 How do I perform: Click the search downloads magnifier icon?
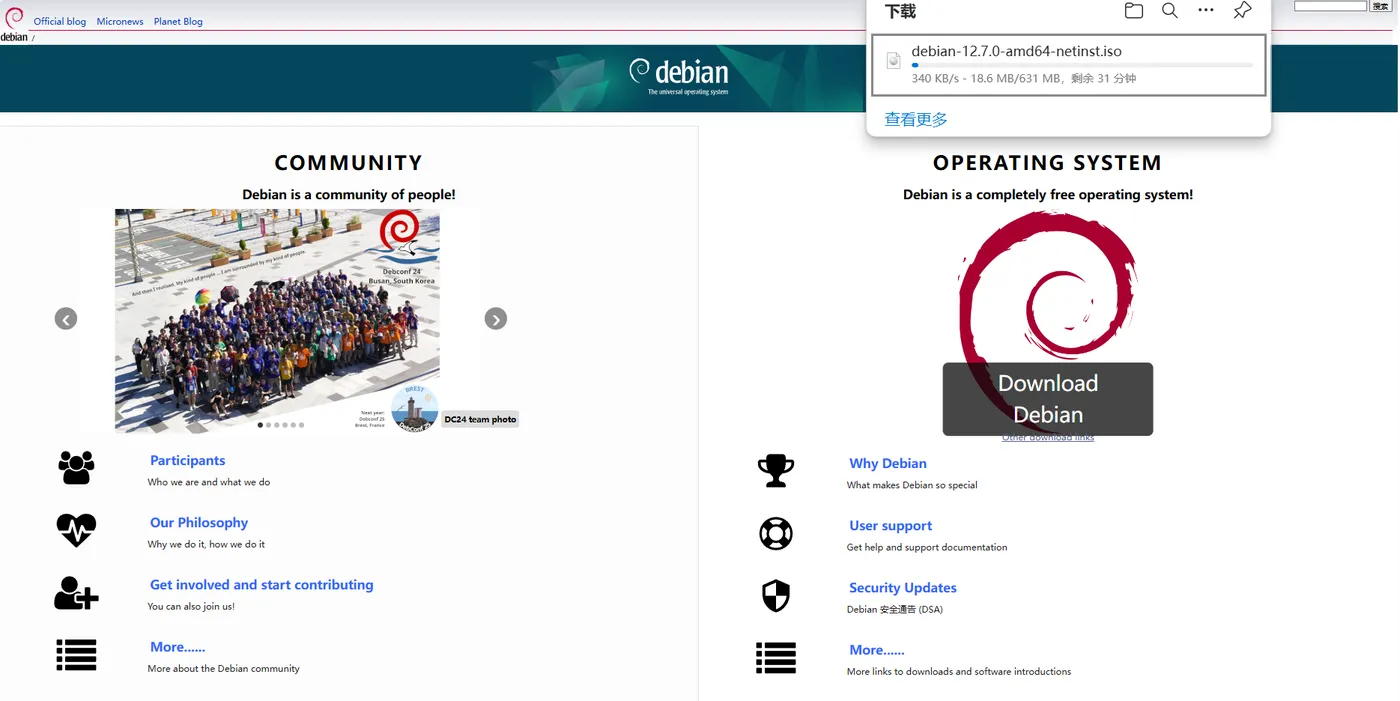coord(1169,11)
